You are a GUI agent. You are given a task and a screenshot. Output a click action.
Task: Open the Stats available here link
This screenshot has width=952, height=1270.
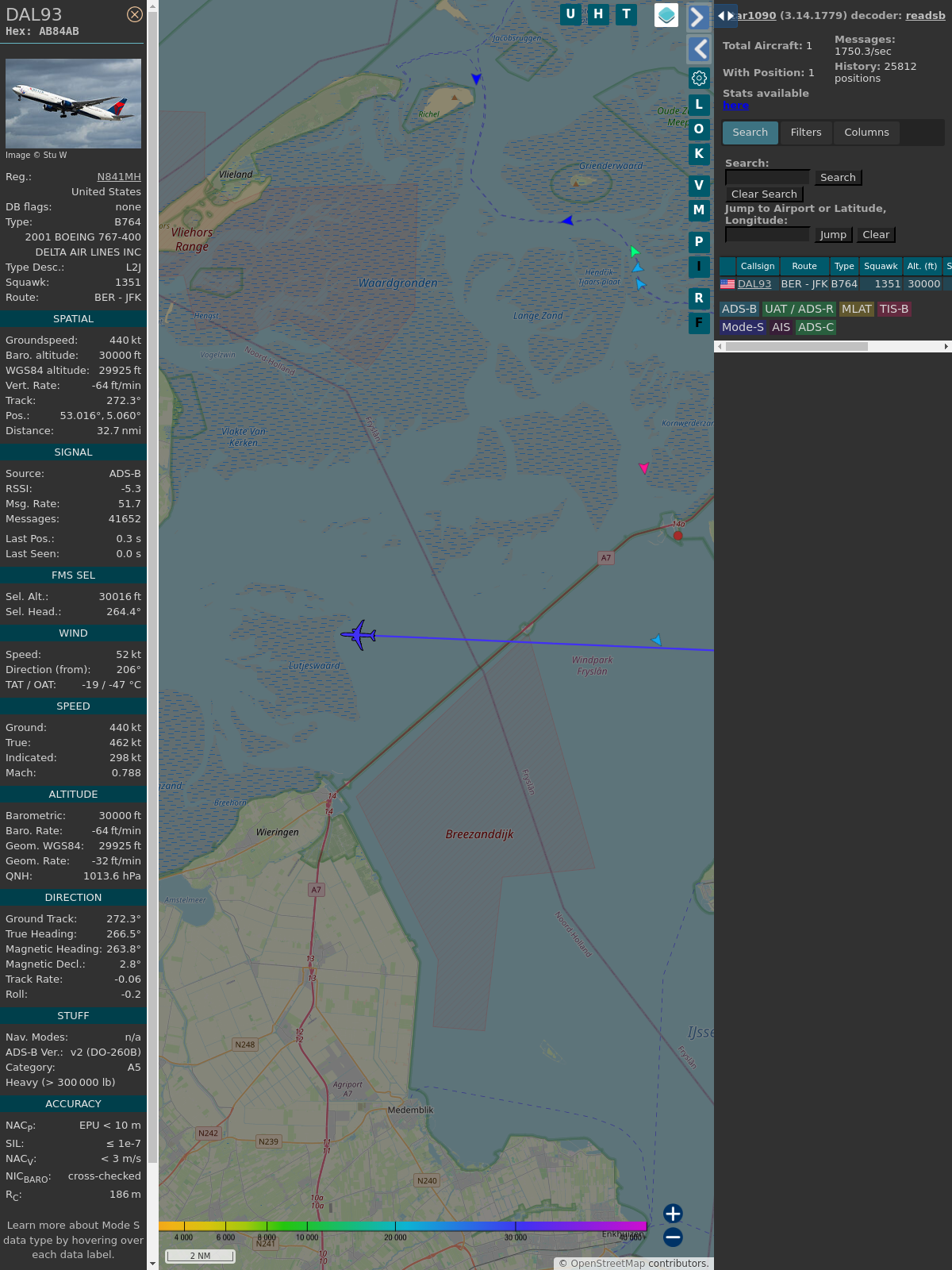point(735,106)
